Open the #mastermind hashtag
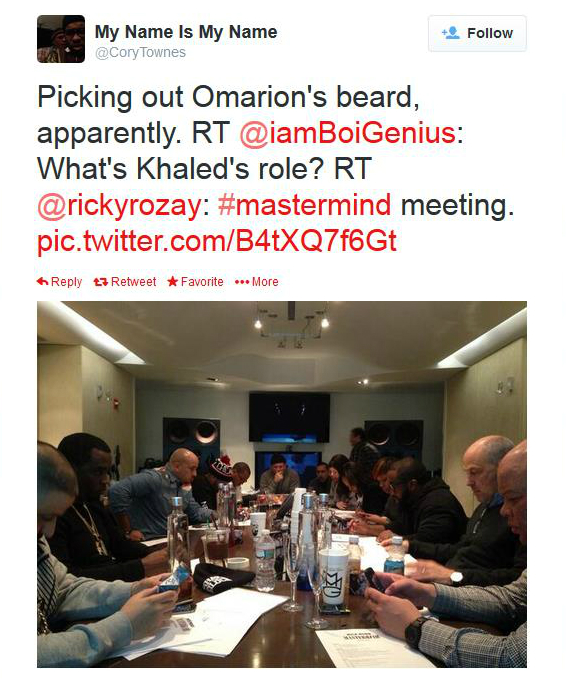This screenshot has width=566, height=679. pyautogui.click(x=304, y=204)
